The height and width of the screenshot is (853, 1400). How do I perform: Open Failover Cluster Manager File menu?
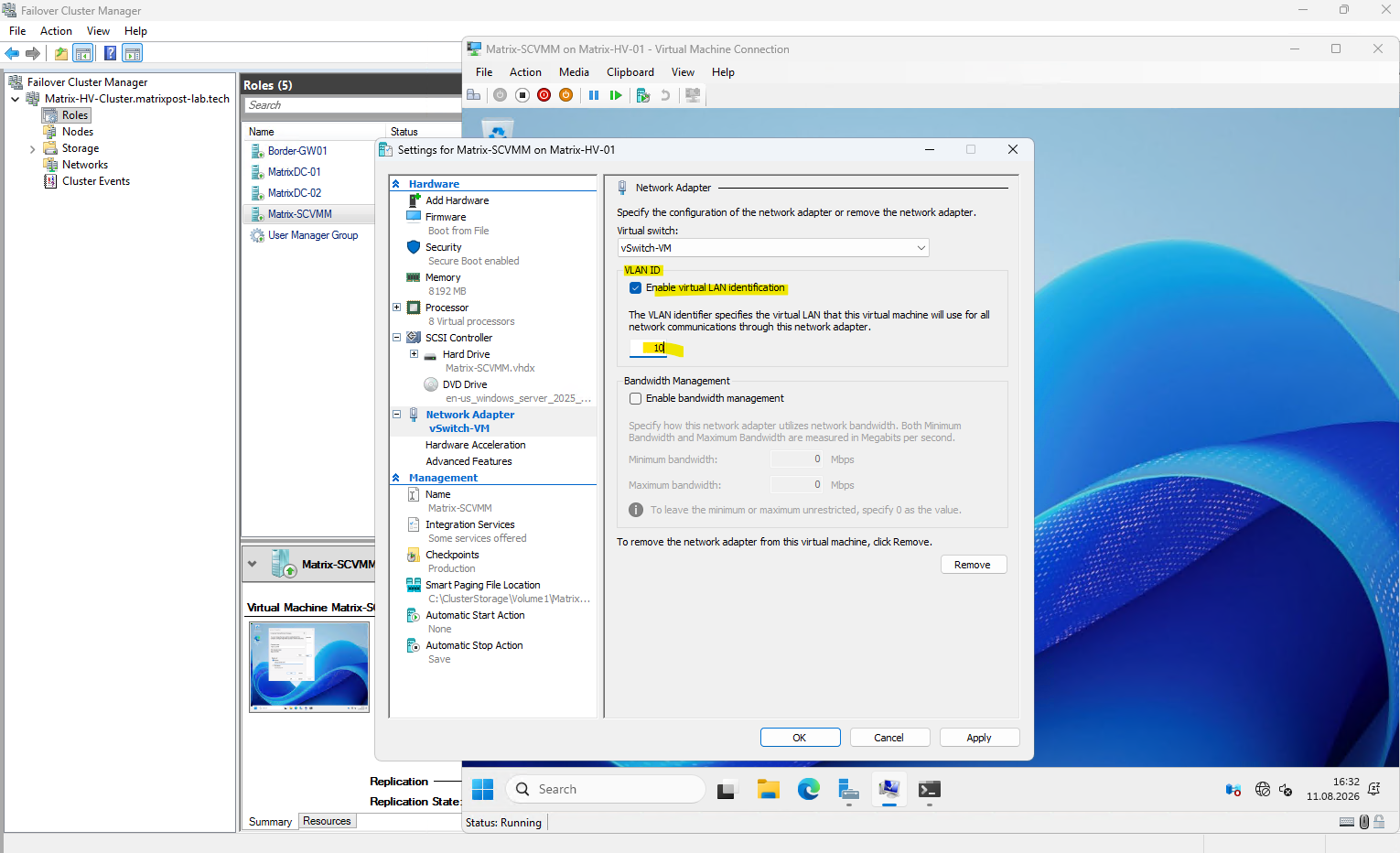[x=17, y=31]
